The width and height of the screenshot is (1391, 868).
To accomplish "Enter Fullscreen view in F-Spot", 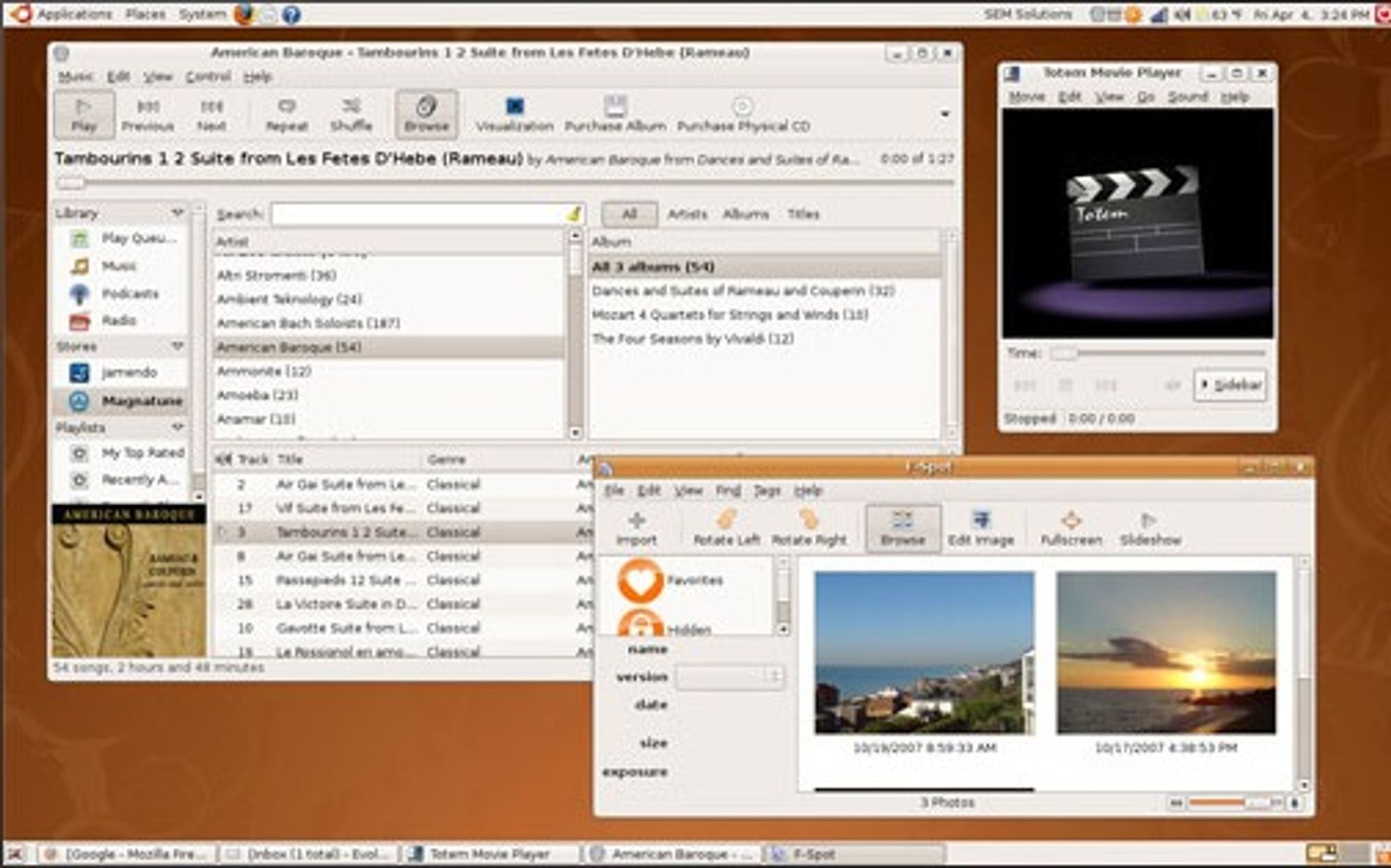I will pyautogui.click(x=1071, y=529).
